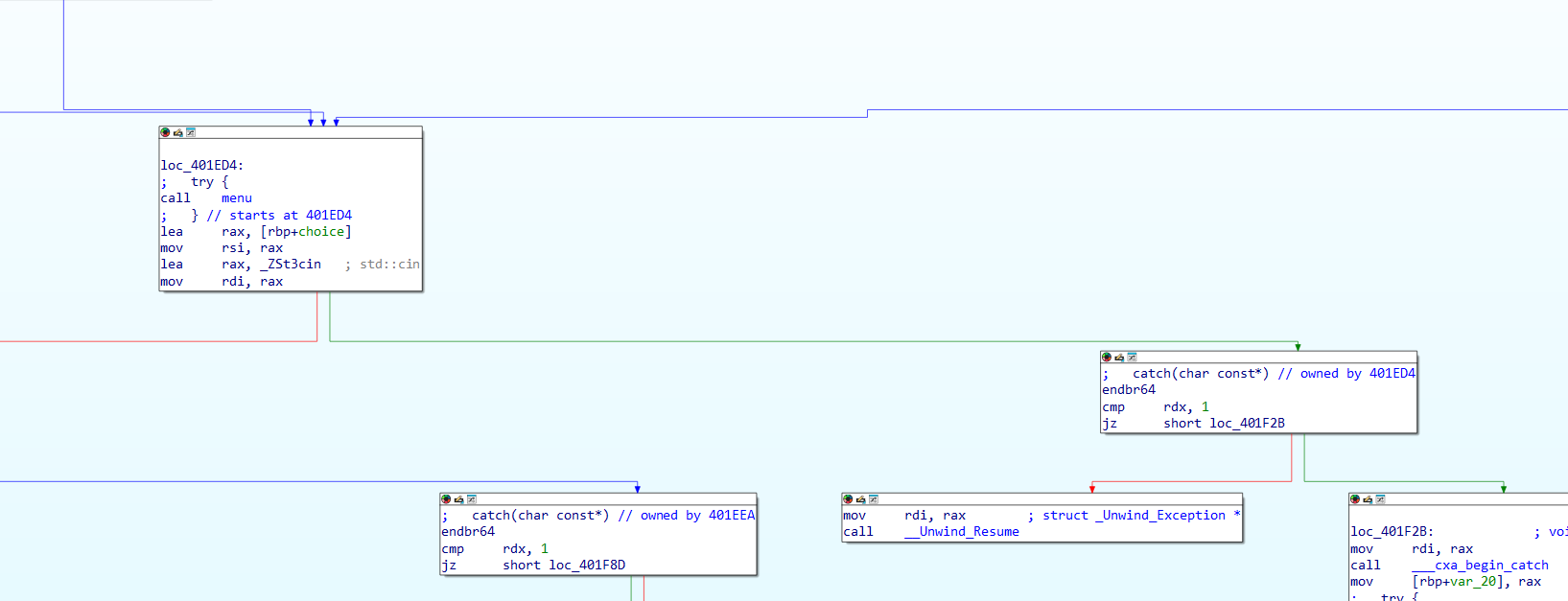The image size is (1568, 601).
Task: Click the '; struct _Unwind_Exception *' comment
Action: (x=1135, y=516)
